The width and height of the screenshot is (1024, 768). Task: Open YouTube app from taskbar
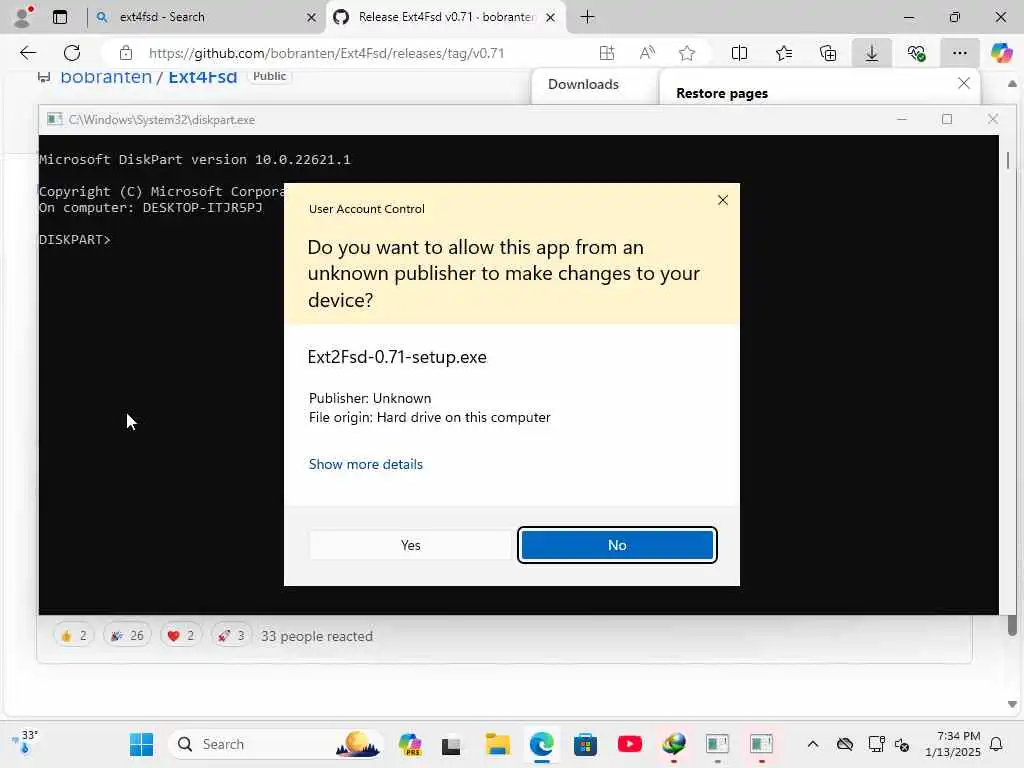coord(630,744)
